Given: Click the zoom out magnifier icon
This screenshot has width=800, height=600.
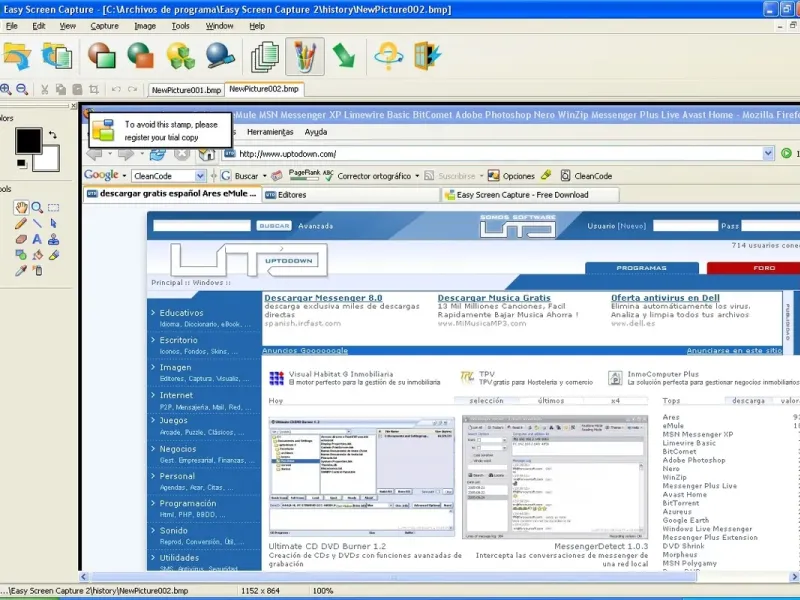Looking at the screenshot, I should [22, 89].
